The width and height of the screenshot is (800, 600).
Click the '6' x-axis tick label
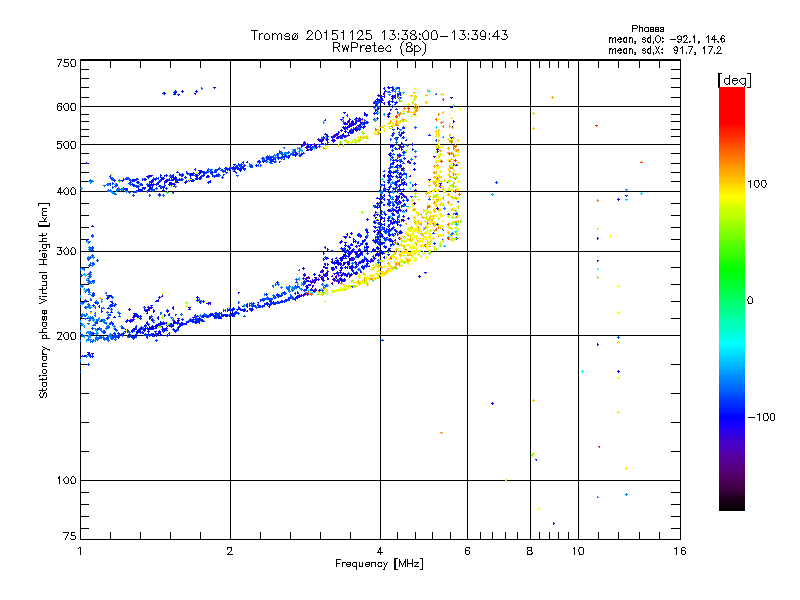[x=467, y=551]
